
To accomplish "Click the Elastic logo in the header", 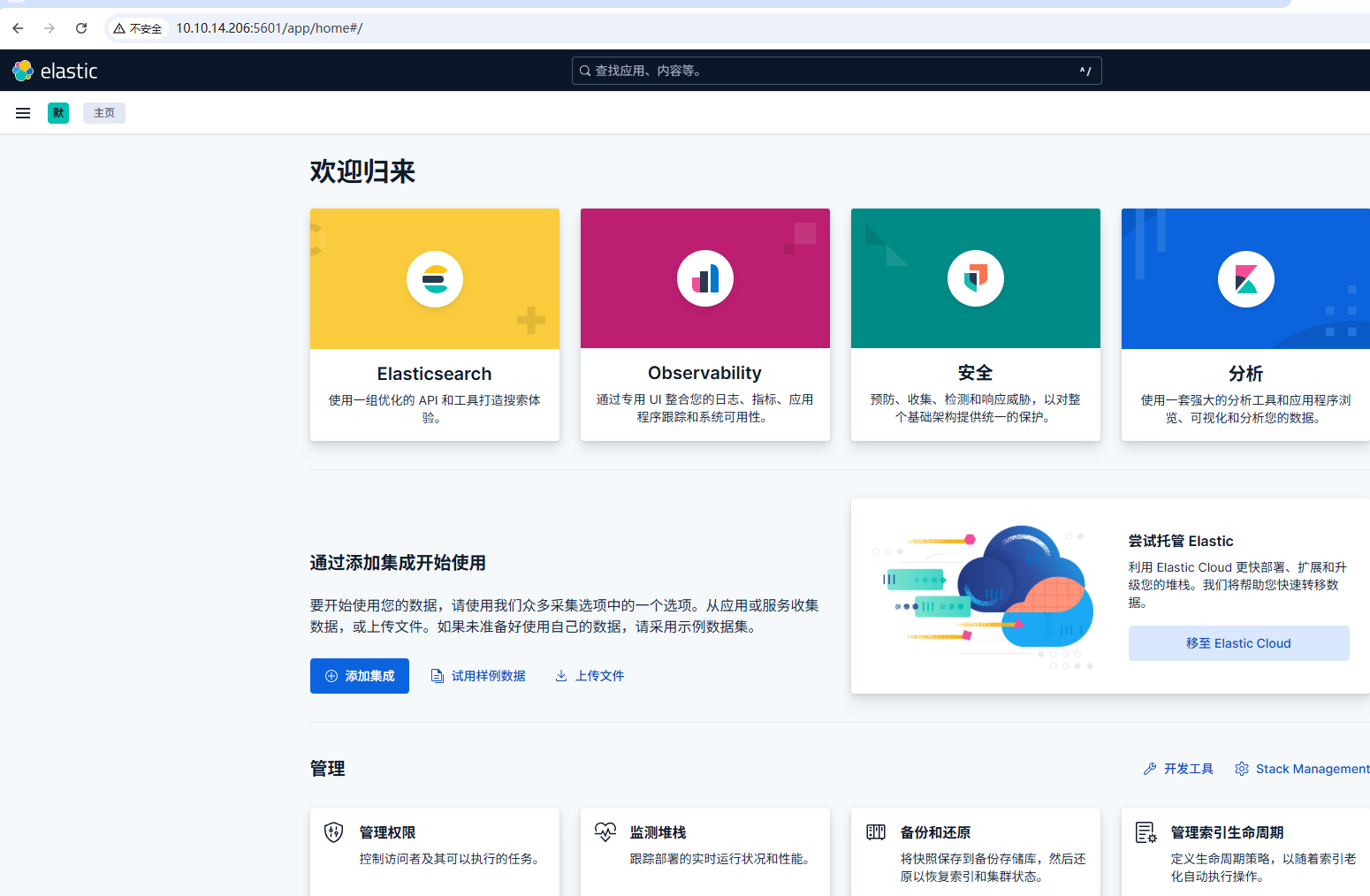I will (x=55, y=71).
